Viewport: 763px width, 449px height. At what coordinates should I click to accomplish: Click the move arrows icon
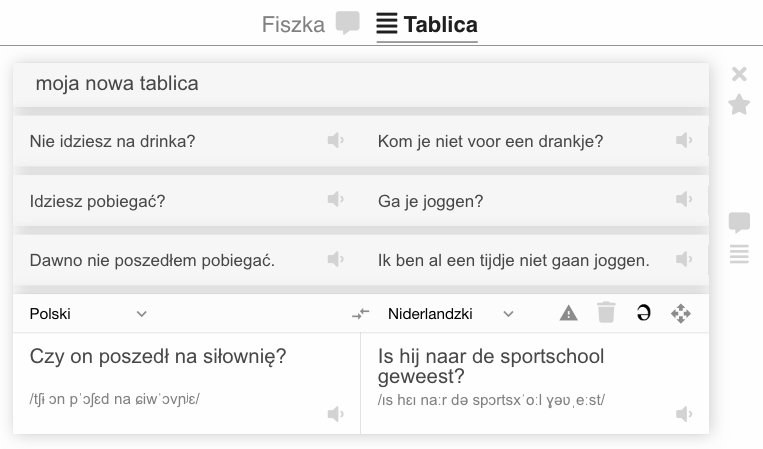coord(680,314)
